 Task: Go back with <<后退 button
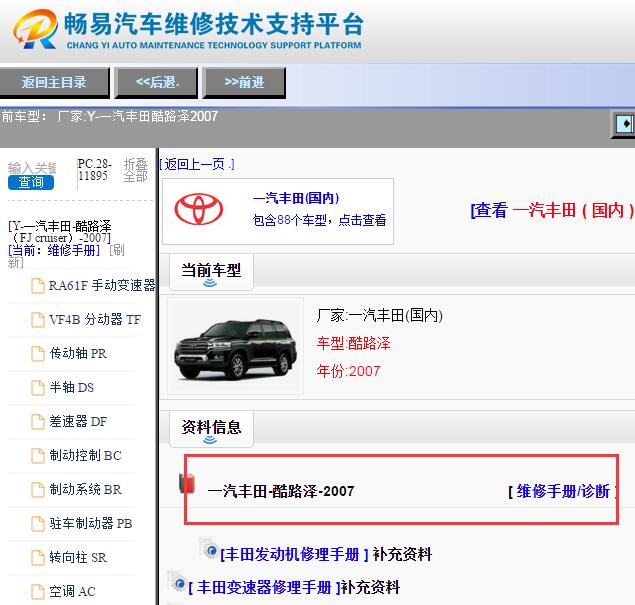coord(156,83)
